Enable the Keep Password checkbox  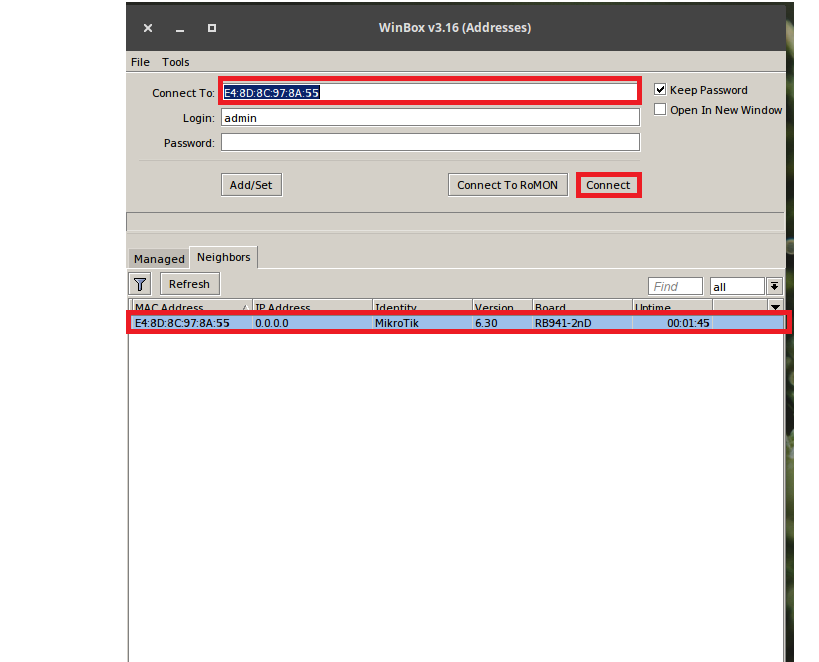[x=659, y=88]
